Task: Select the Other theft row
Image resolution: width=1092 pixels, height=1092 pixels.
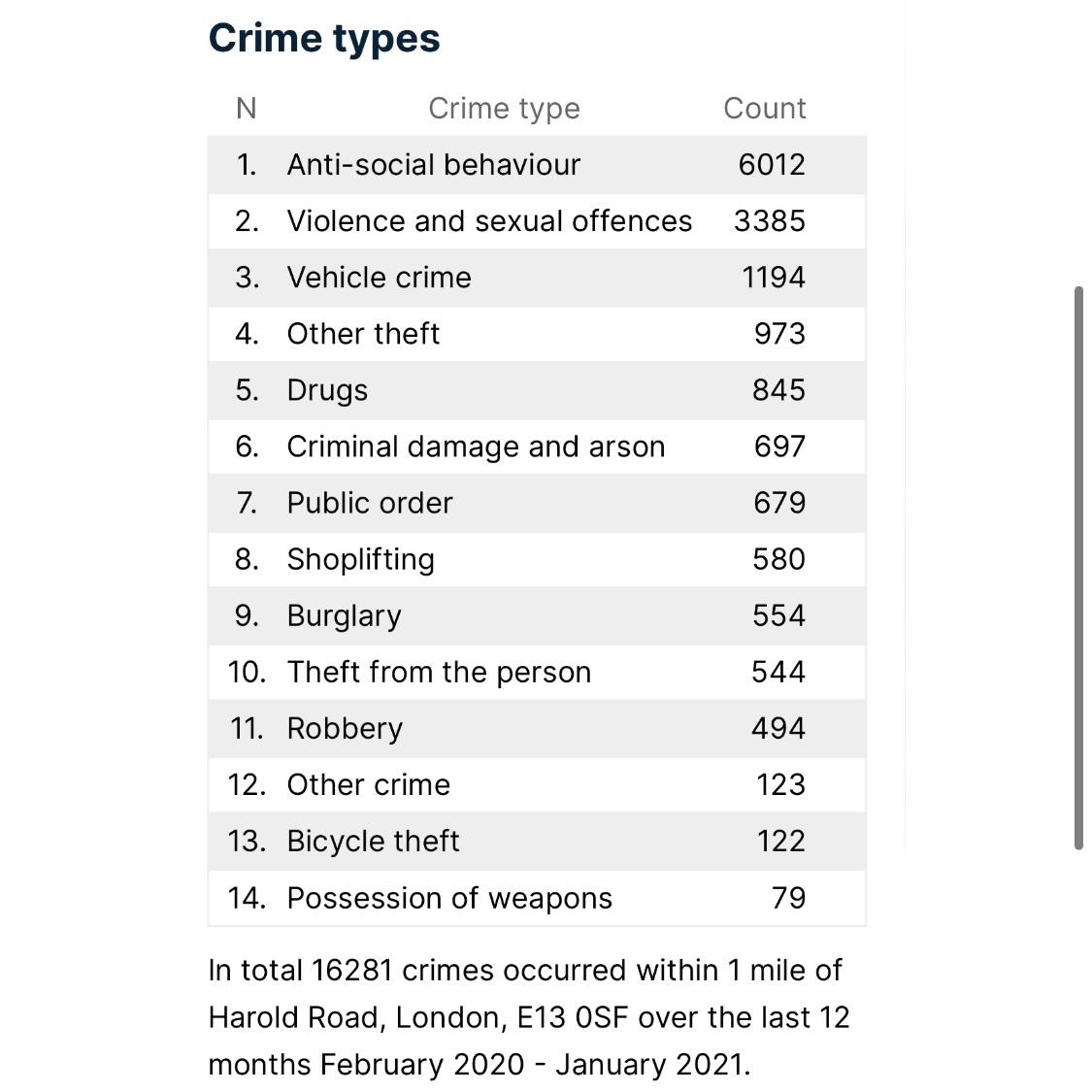Action: [x=364, y=333]
